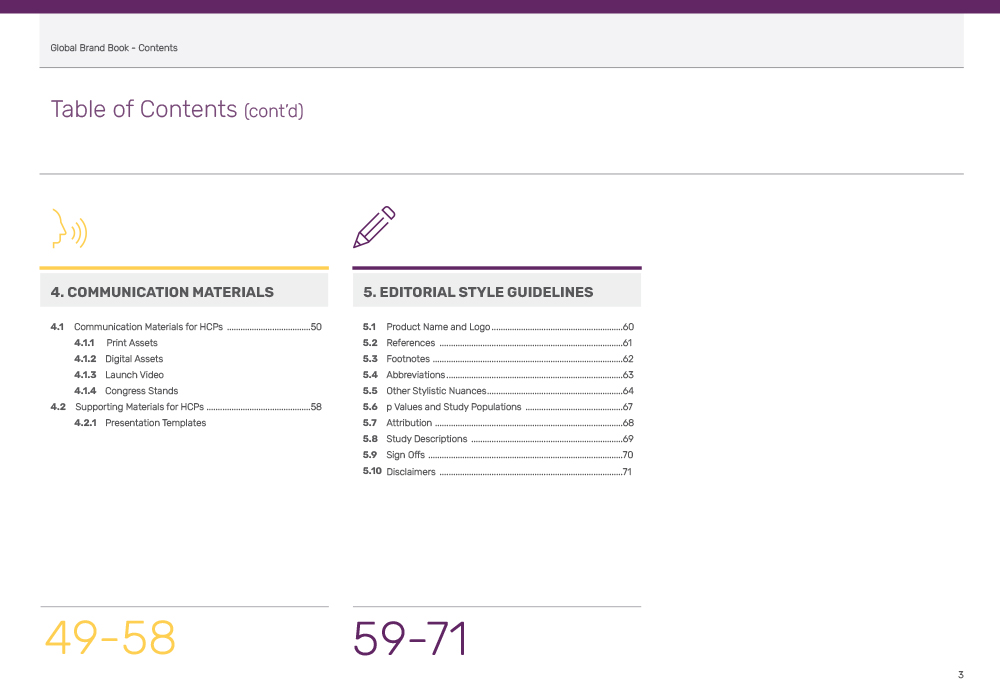Open the 5.2 References entry
The height and width of the screenshot is (682, 1000).
(x=410, y=343)
